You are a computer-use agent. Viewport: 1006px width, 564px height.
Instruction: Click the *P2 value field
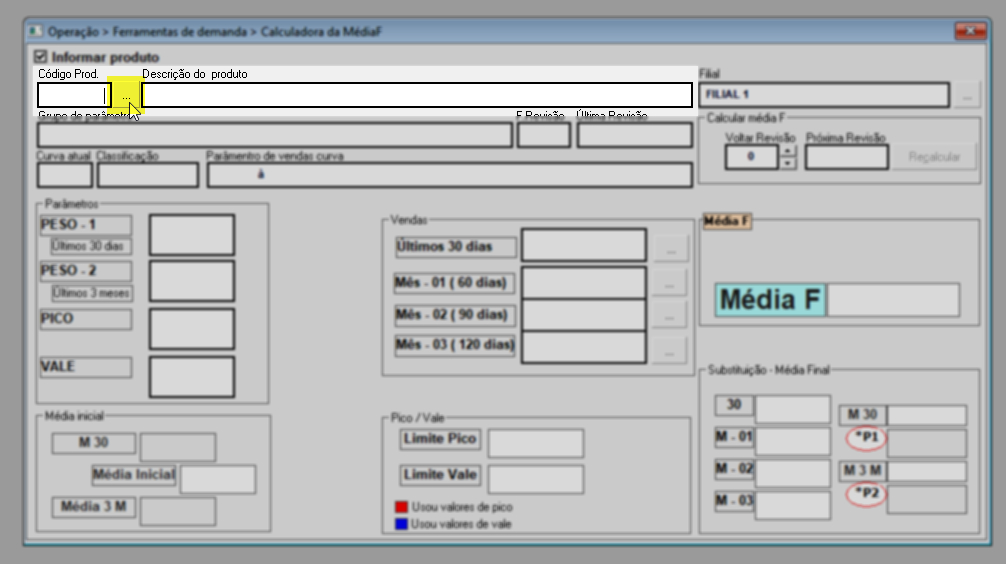927,500
